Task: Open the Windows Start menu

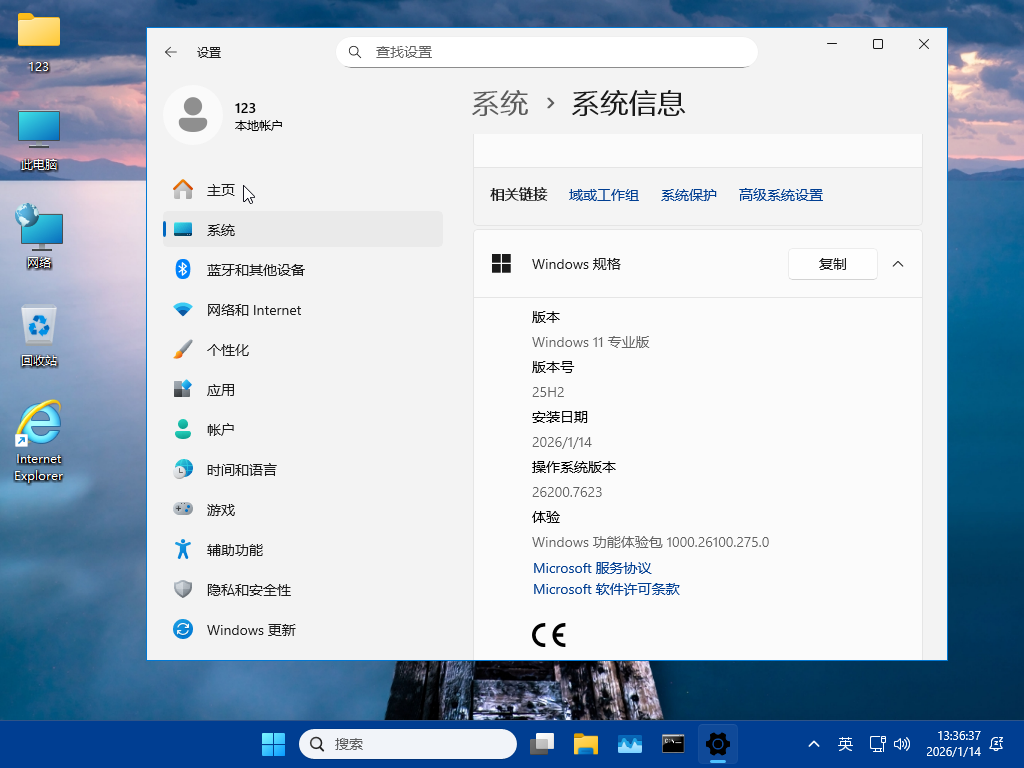Action: point(273,744)
